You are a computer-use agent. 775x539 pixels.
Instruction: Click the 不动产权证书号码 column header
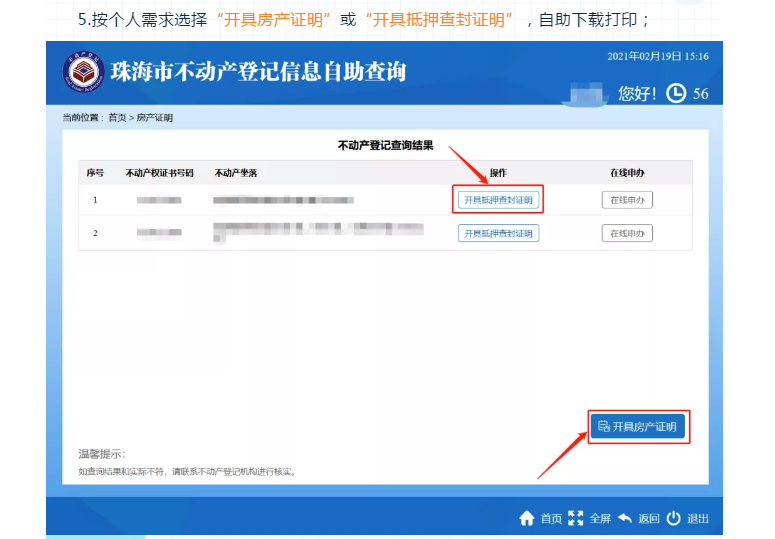click(x=158, y=173)
